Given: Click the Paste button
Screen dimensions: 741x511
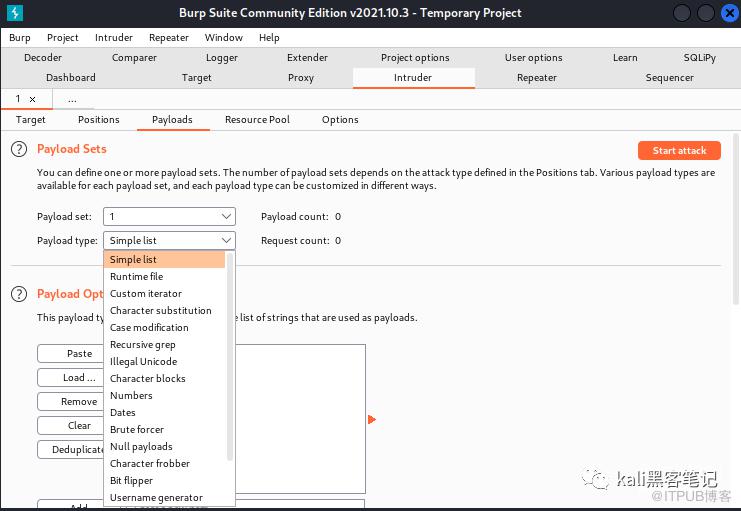Looking at the screenshot, I should click(79, 354).
